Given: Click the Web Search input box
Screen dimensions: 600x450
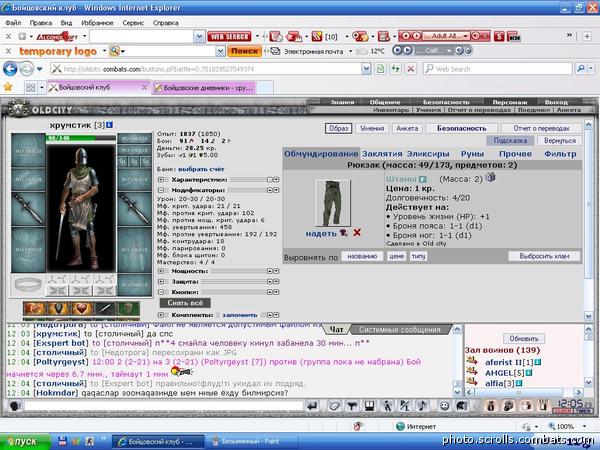Looking at the screenshot, I should coord(497,69).
